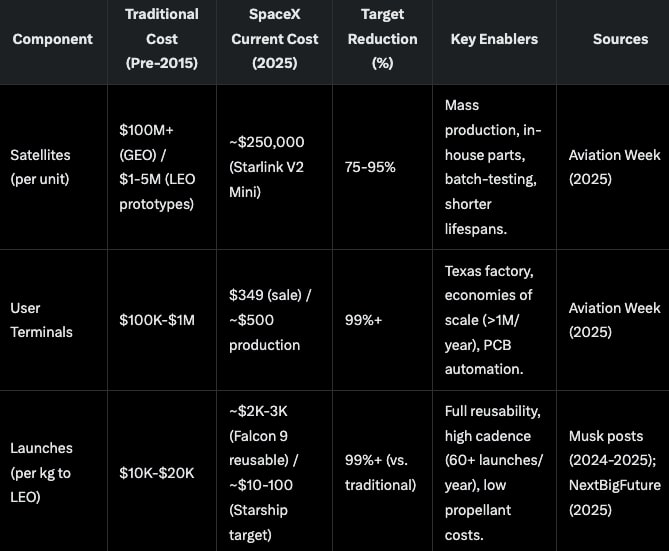Viewport: 669px width, 551px height.
Task: Click the Sources column header
Action: click(620, 39)
